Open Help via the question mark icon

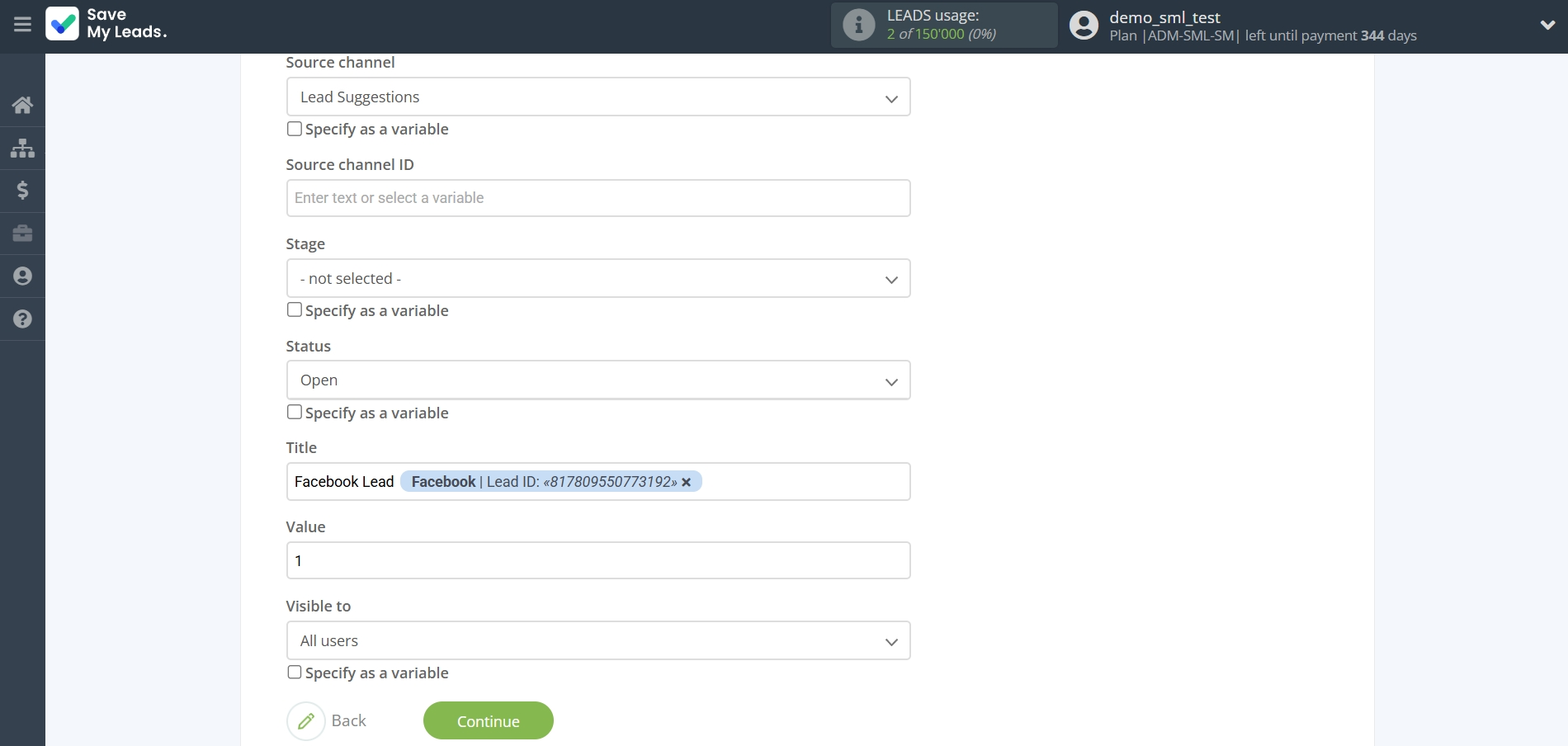click(22, 319)
